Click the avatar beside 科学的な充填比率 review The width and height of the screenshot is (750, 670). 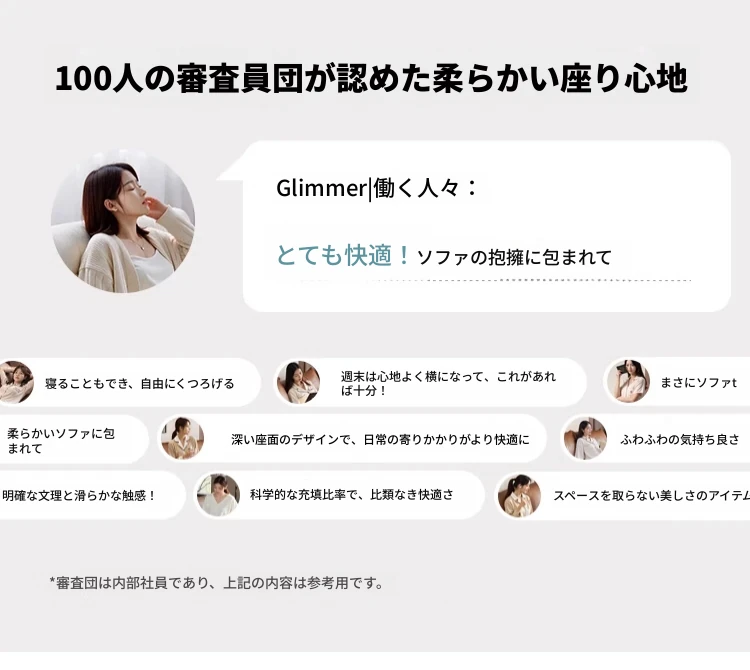pos(219,495)
